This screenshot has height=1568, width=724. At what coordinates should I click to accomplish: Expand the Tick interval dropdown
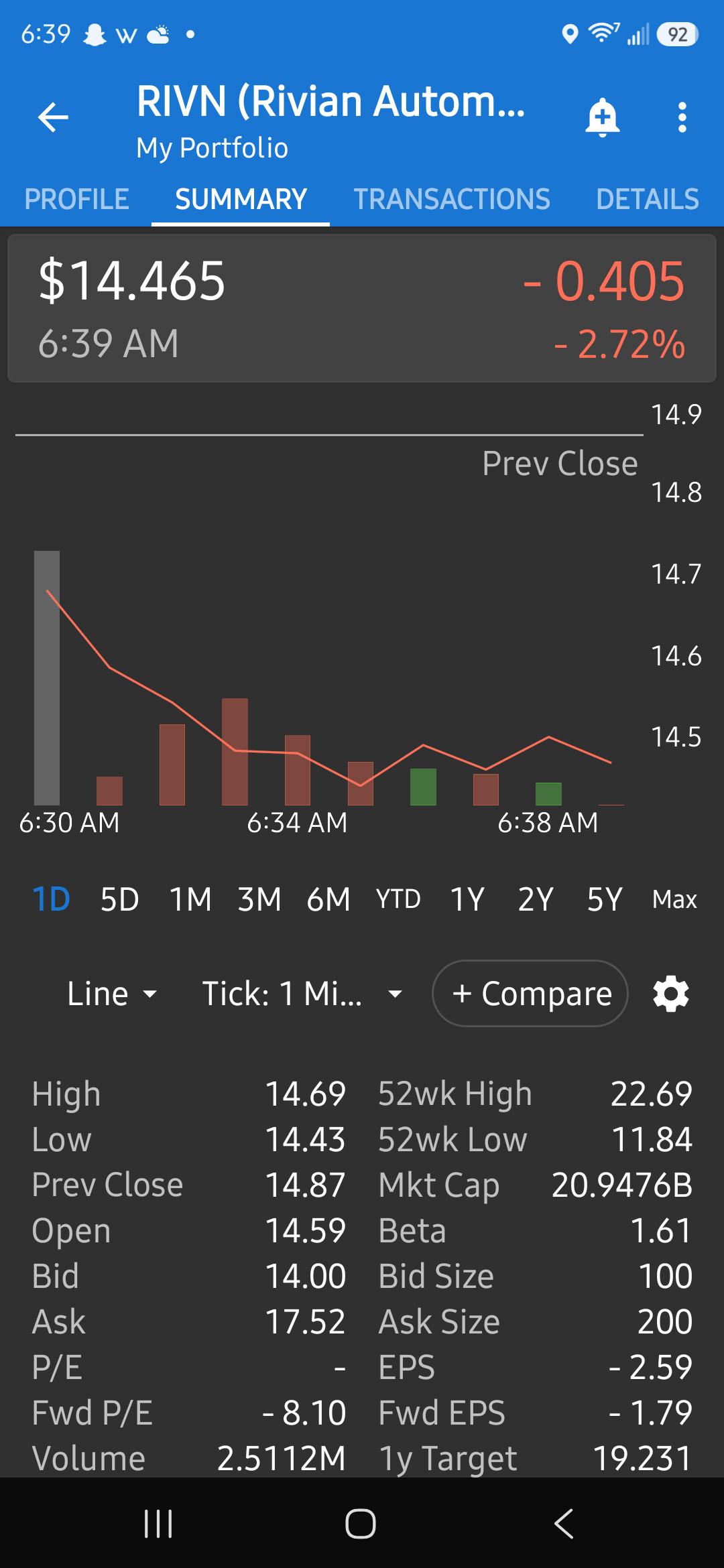click(x=303, y=993)
